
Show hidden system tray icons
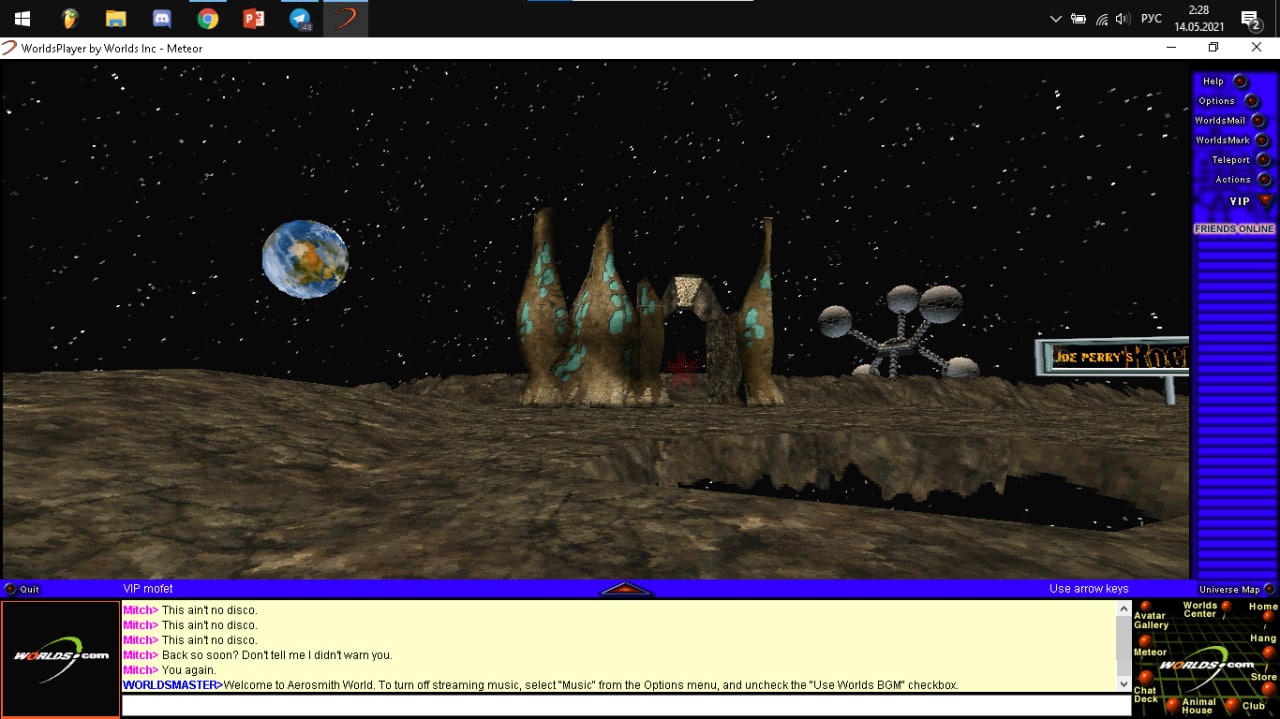[1056, 19]
